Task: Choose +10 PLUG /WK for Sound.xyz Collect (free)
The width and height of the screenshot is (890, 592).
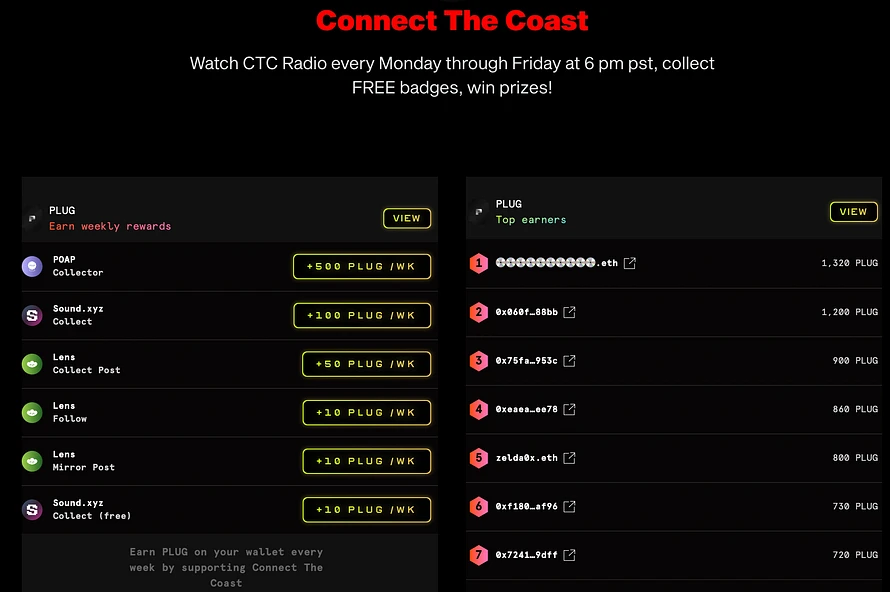Action: point(366,510)
